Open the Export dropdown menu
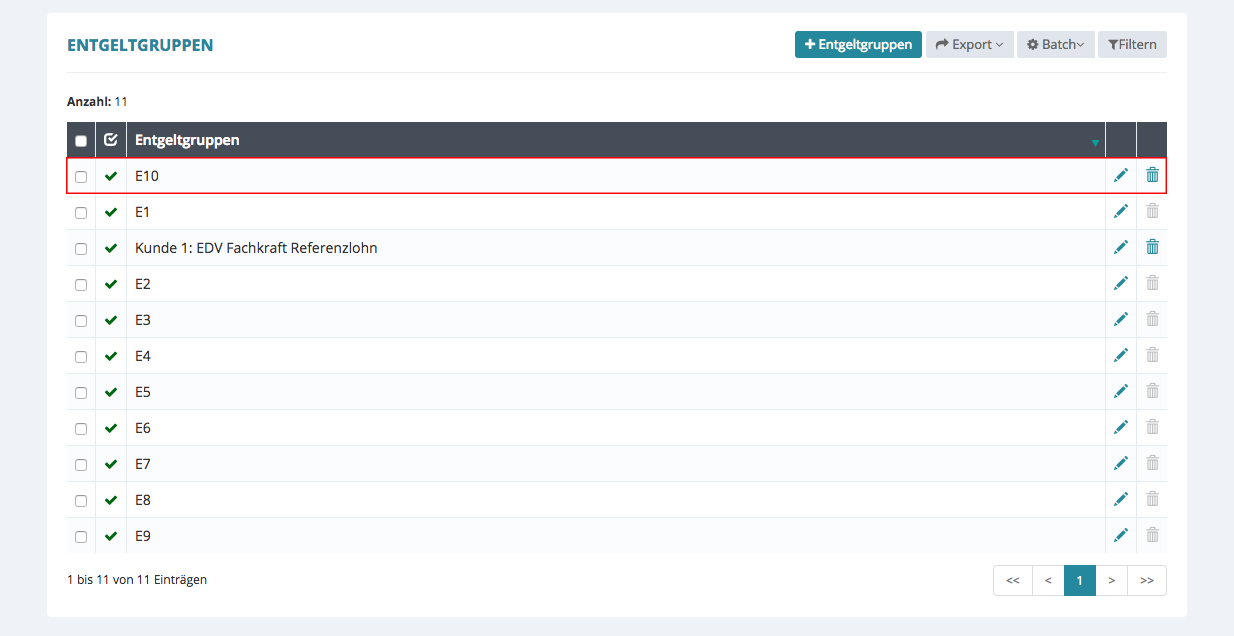Viewport: 1234px width, 636px height. pos(969,44)
